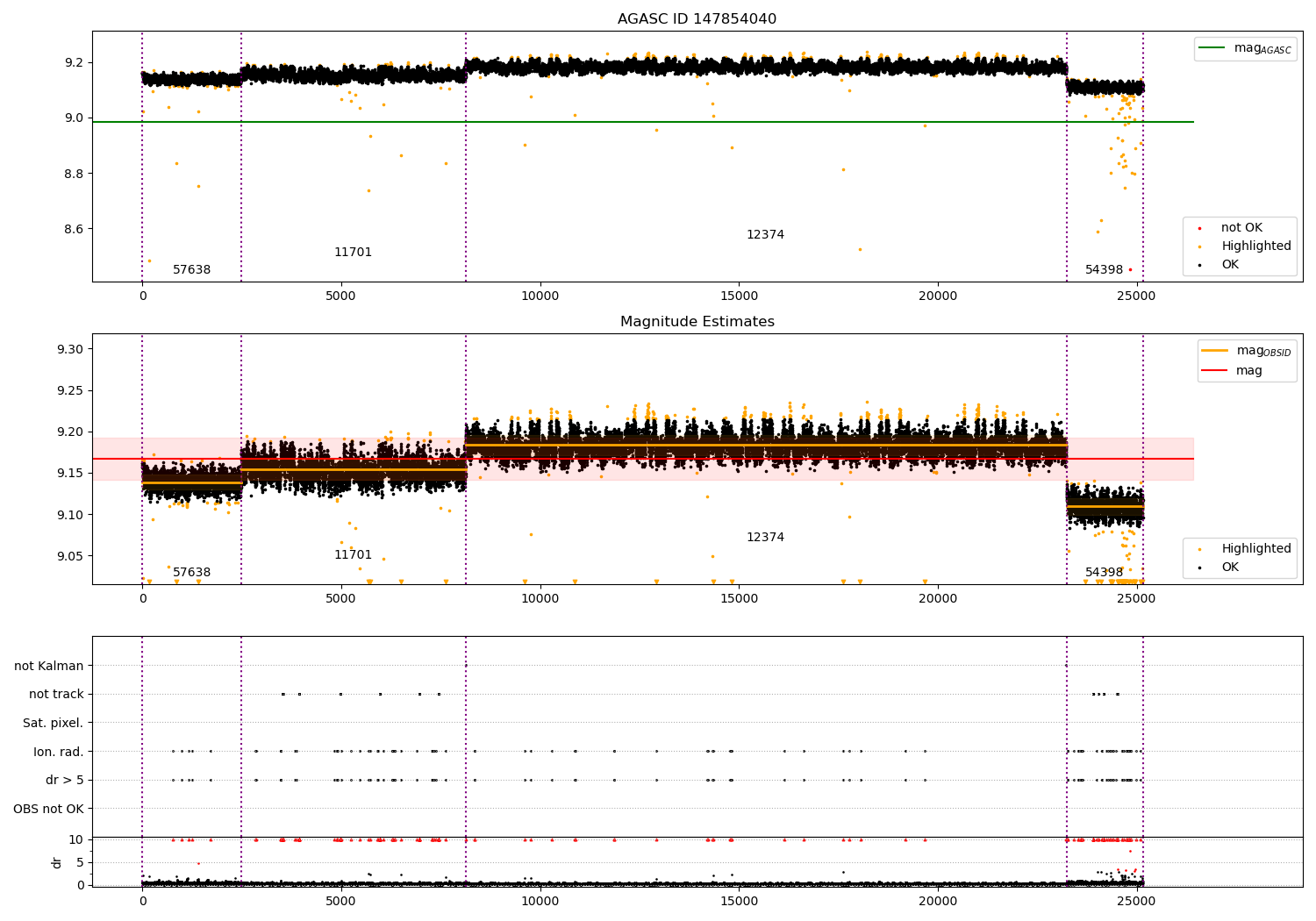This screenshot has height=921, width=1316.
Task: Click y-tick 9.0 on the top plot
Action: [75, 118]
